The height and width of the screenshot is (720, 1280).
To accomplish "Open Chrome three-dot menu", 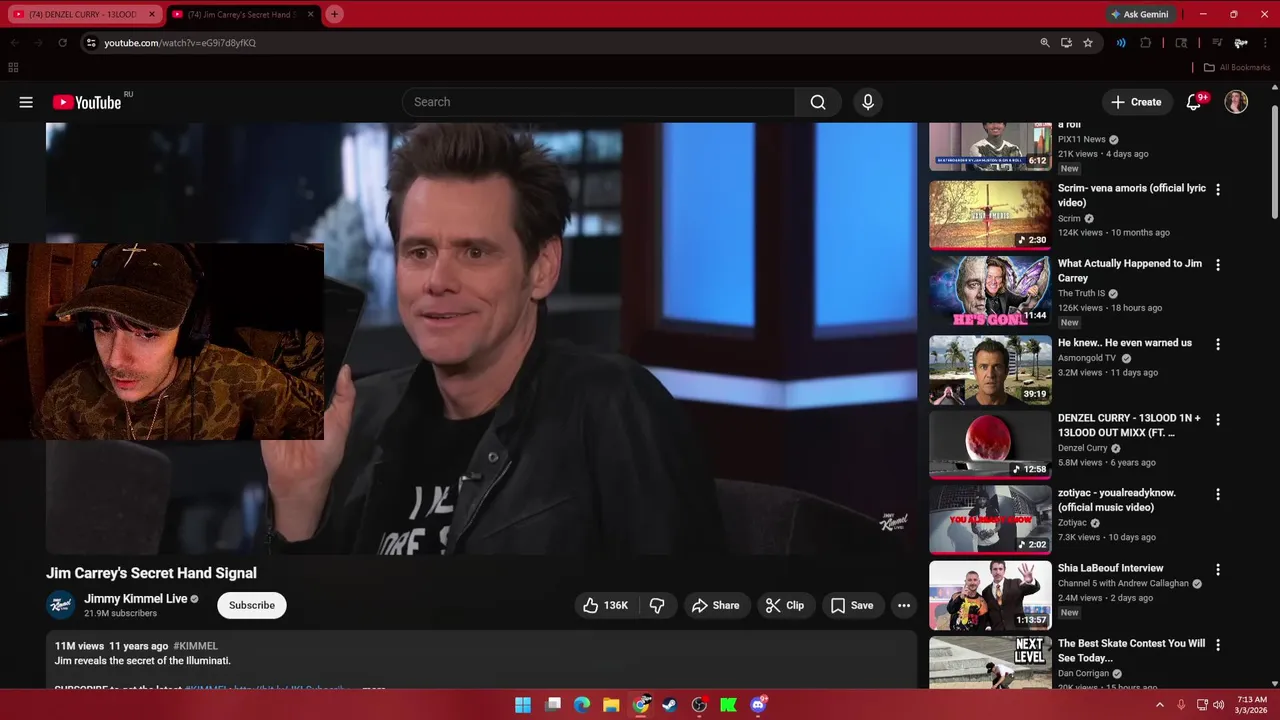I will coord(1265,43).
